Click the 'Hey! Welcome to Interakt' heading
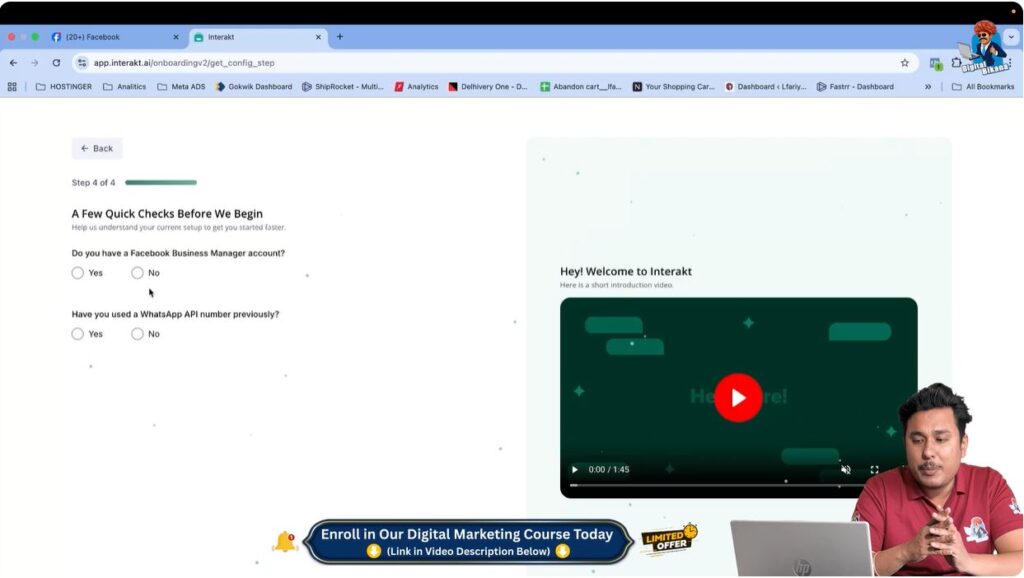Image resolution: width=1024 pixels, height=578 pixels. [626, 271]
